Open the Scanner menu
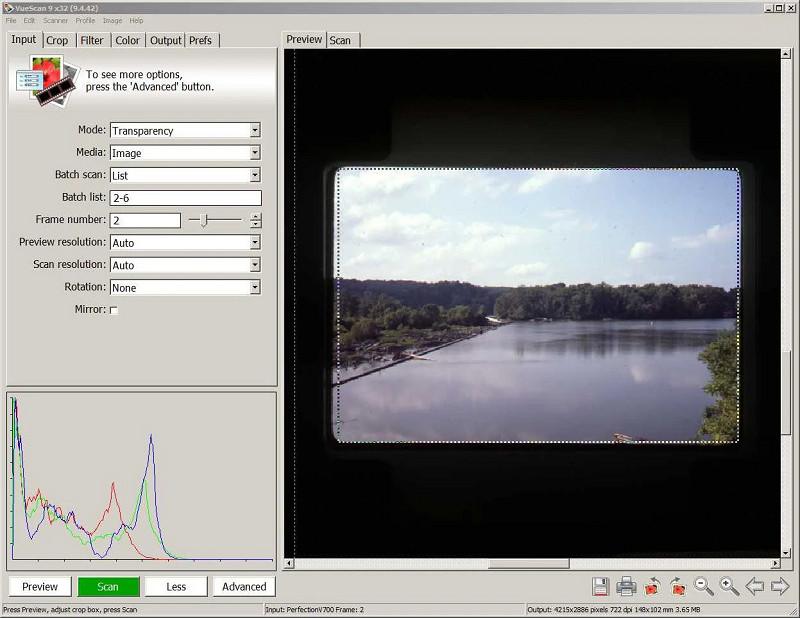The image size is (800, 618). pos(55,20)
